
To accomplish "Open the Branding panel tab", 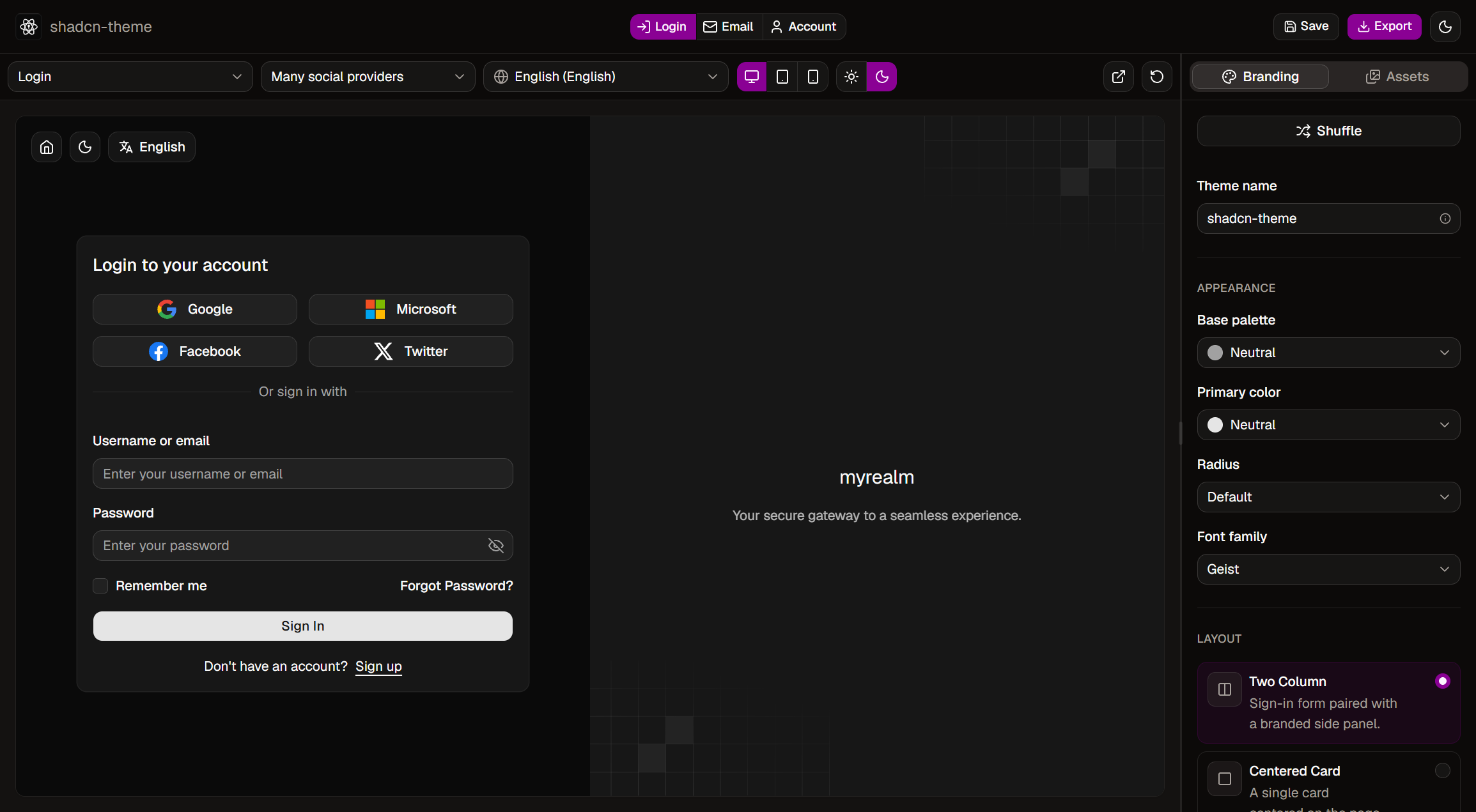I will 1261,77.
